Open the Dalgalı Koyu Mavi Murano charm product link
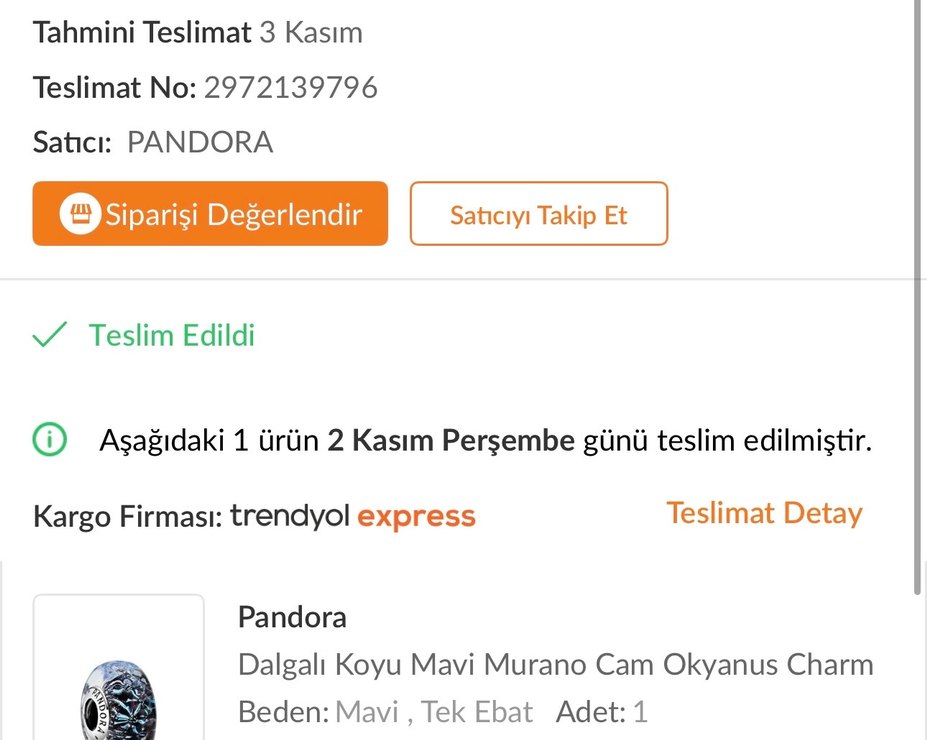927x740 pixels. point(556,664)
